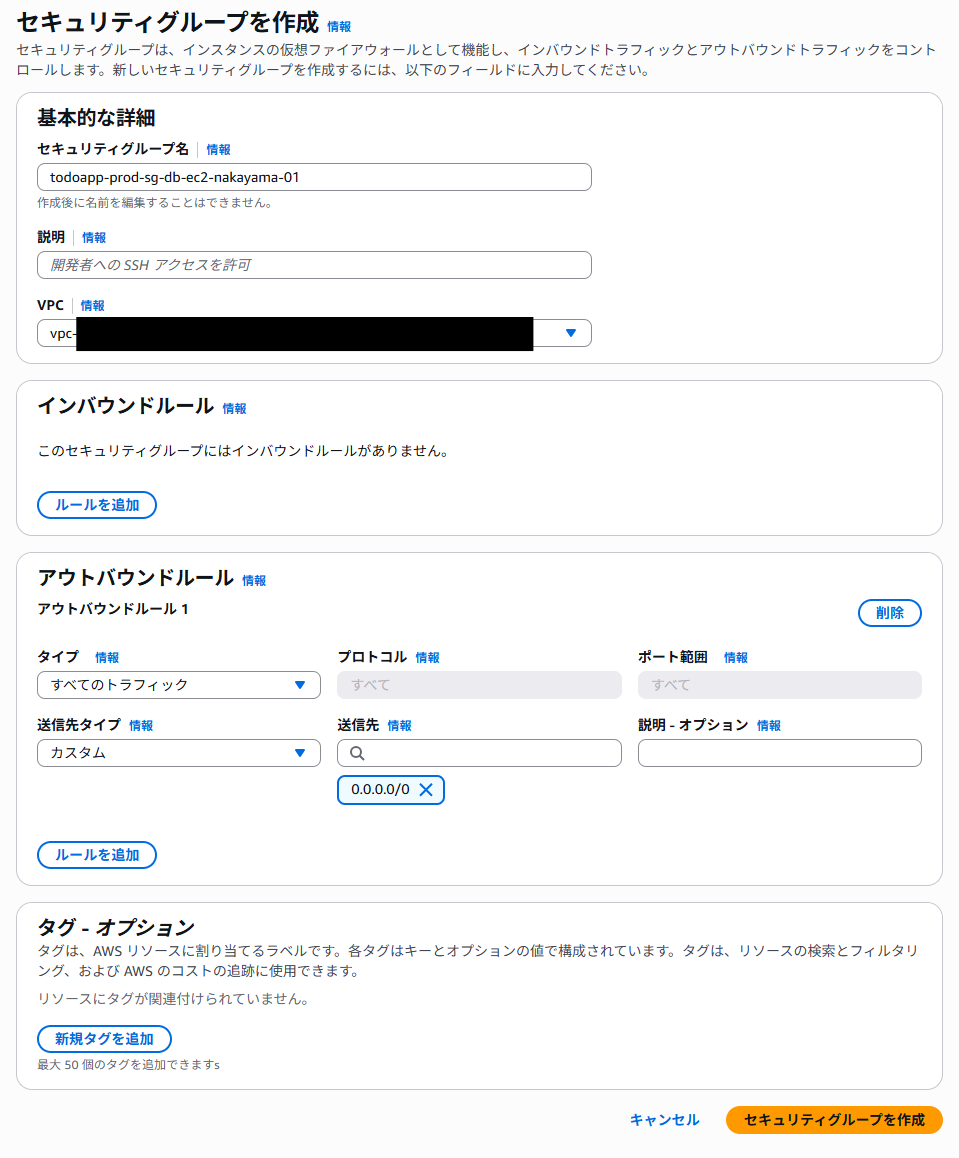Screen dimensions: 959x1158
Task: Open 情報 link next to ポート範囲
Action: pos(735,657)
